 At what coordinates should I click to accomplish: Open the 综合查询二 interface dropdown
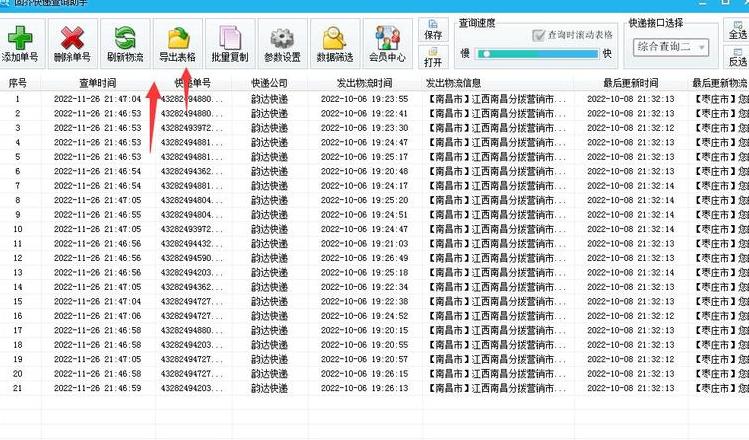point(671,47)
